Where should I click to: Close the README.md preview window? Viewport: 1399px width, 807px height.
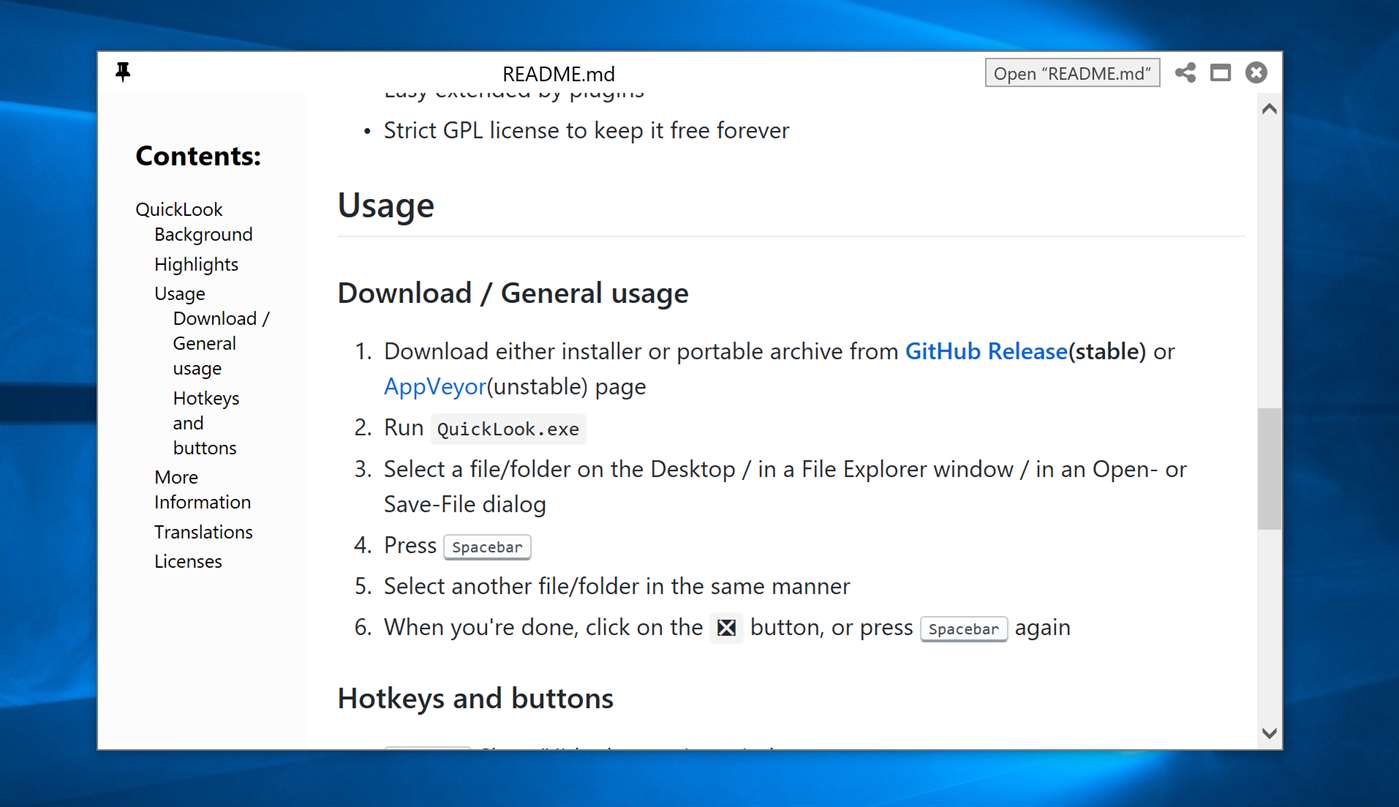click(x=1256, y=73)
